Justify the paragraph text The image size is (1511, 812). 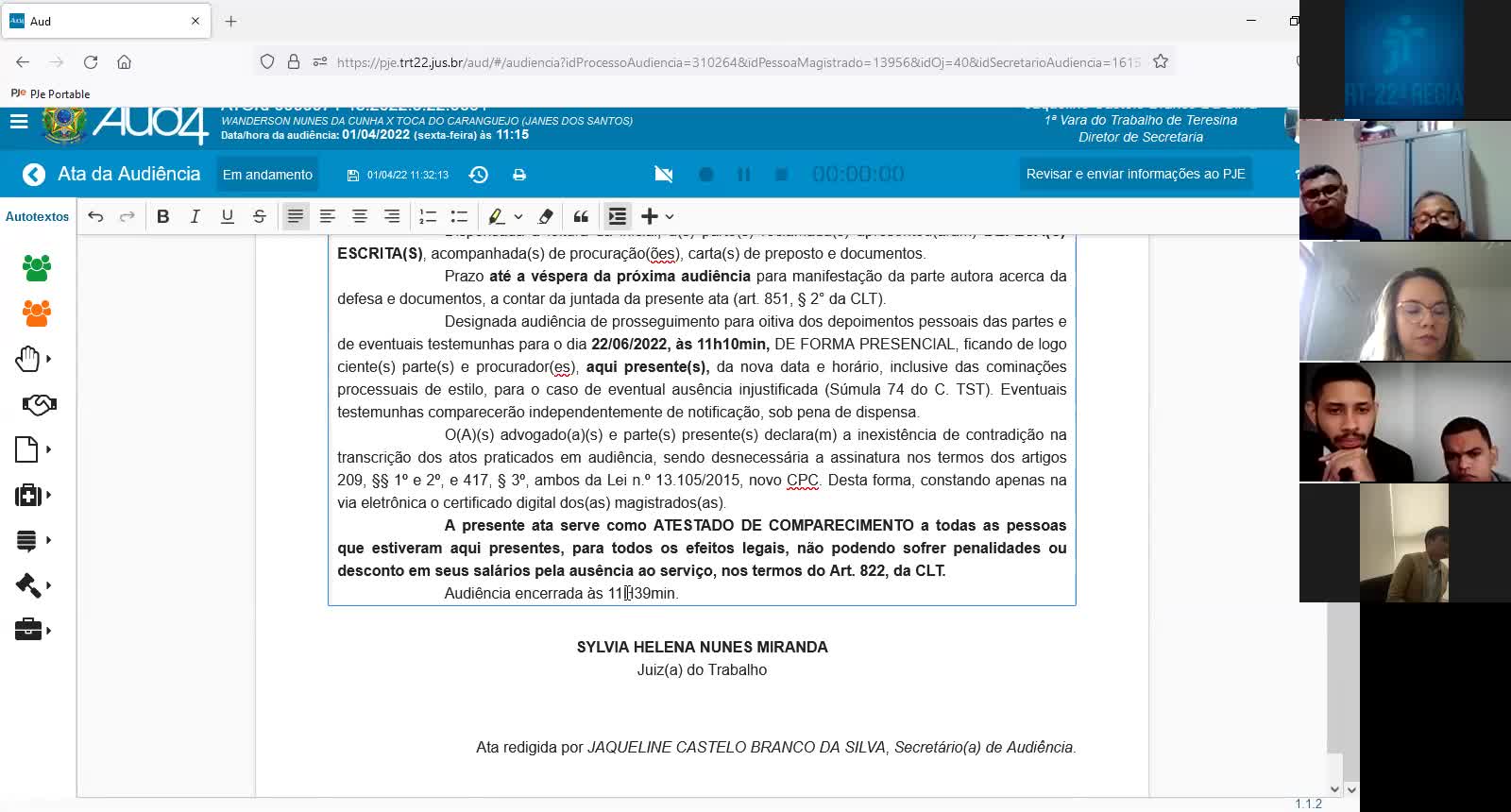click(296, 216)
